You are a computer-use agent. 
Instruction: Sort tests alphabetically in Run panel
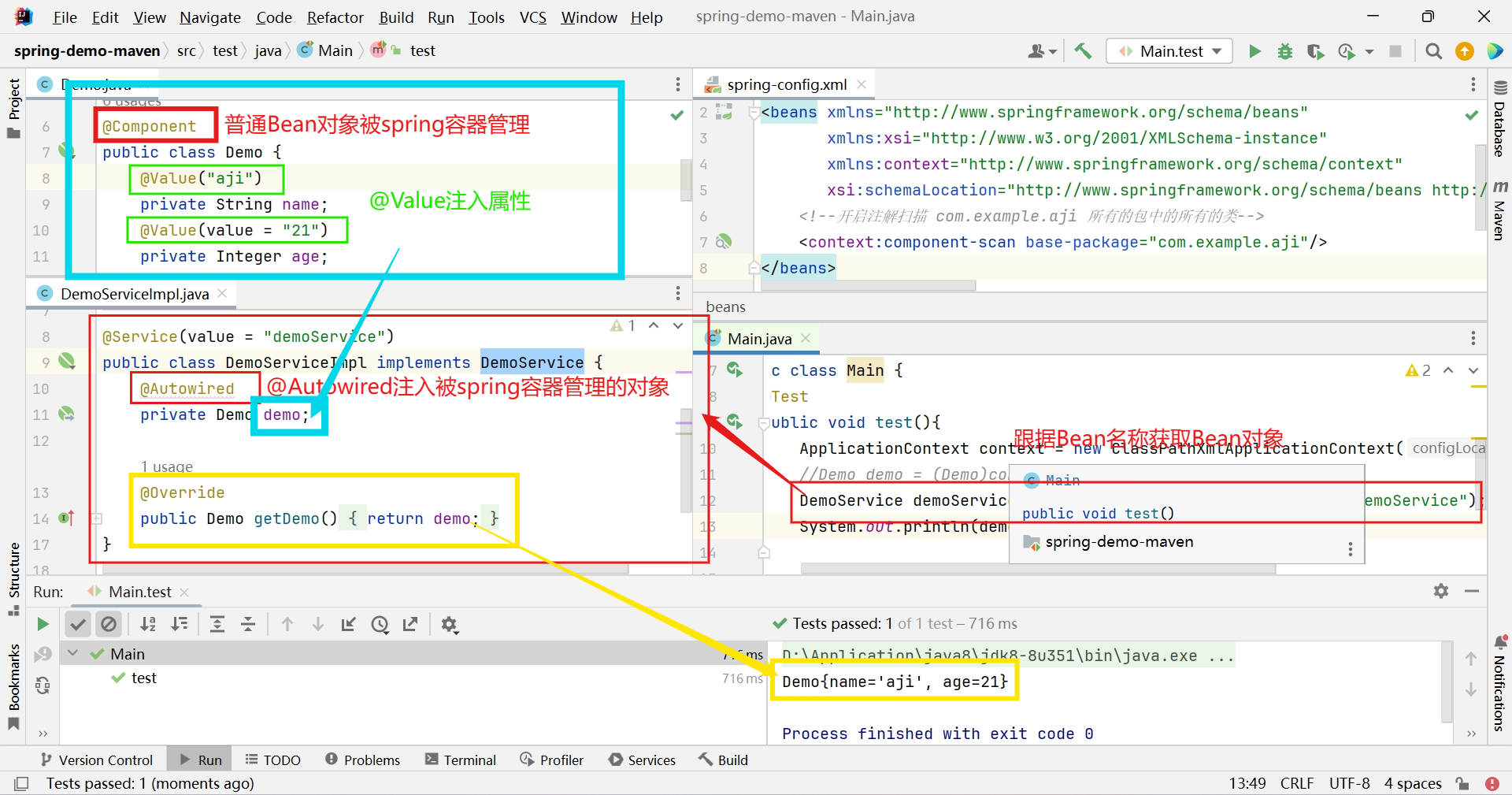point(148,624)
